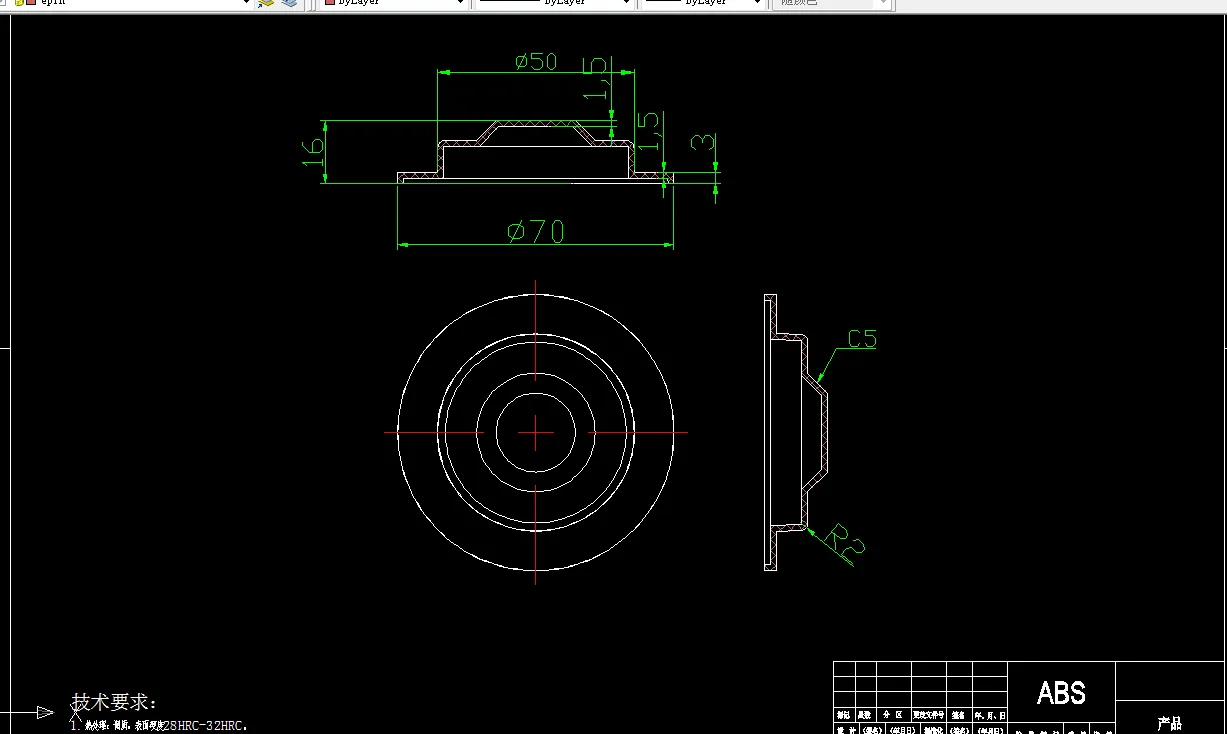Image resolution: width=1227 pixels, height=734 pixels.
Task: Select the 产品 text in title block
Action: [x=1169, y=723]
